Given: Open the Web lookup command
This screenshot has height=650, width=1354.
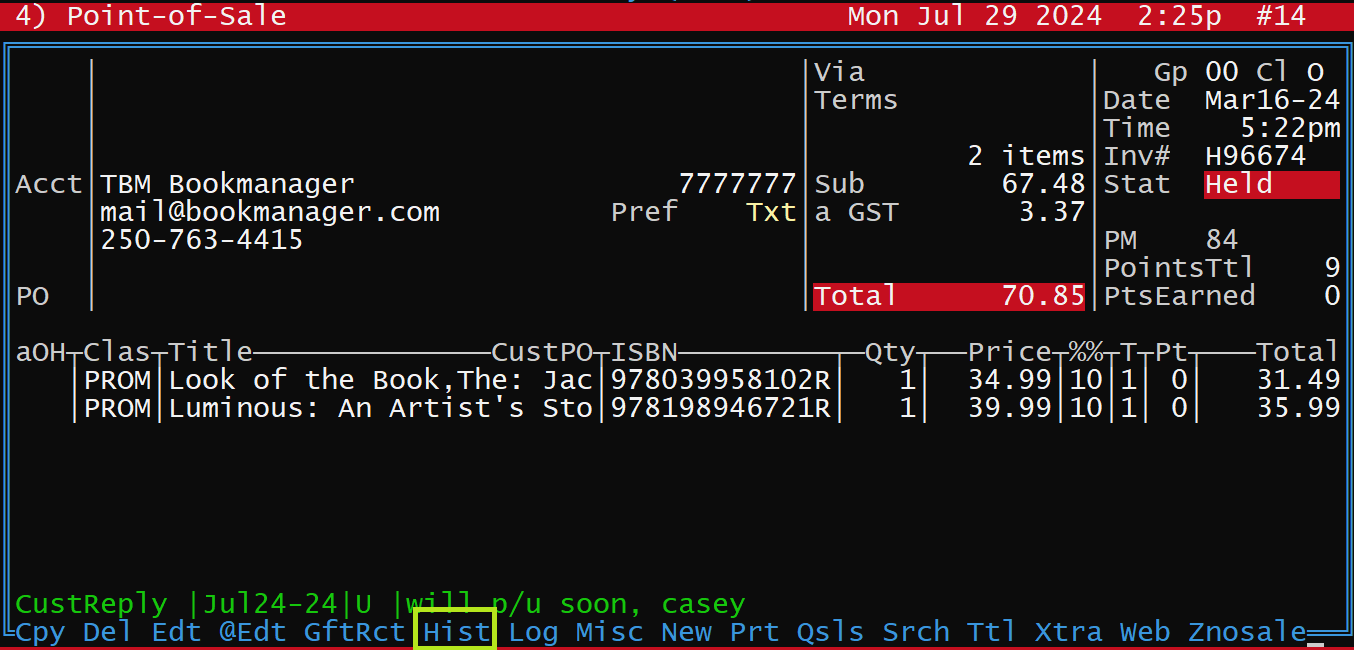Looking at the screenshot, I should click(1144, 631).
